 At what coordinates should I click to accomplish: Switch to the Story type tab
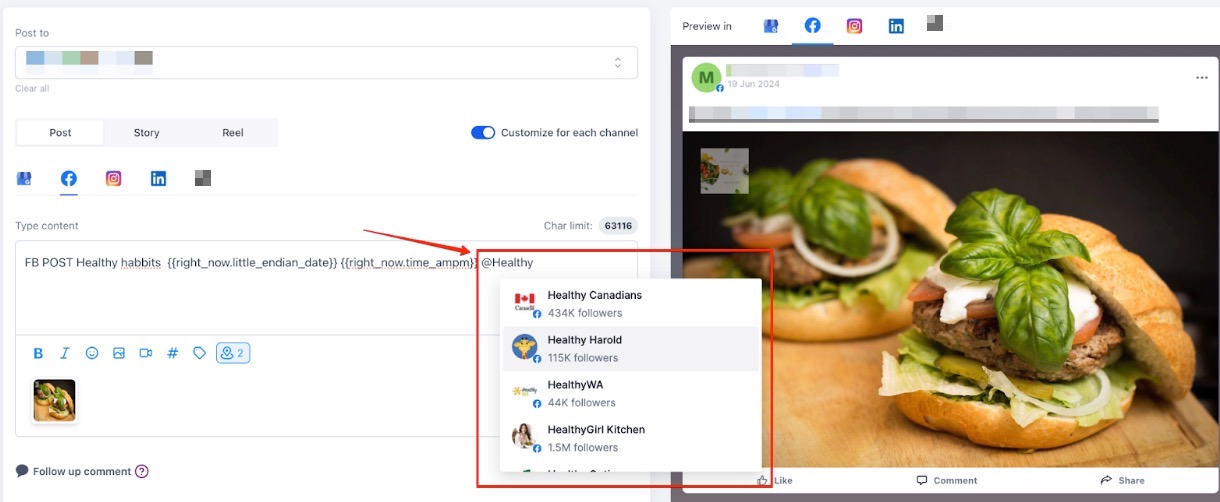[x=147, y=133]
